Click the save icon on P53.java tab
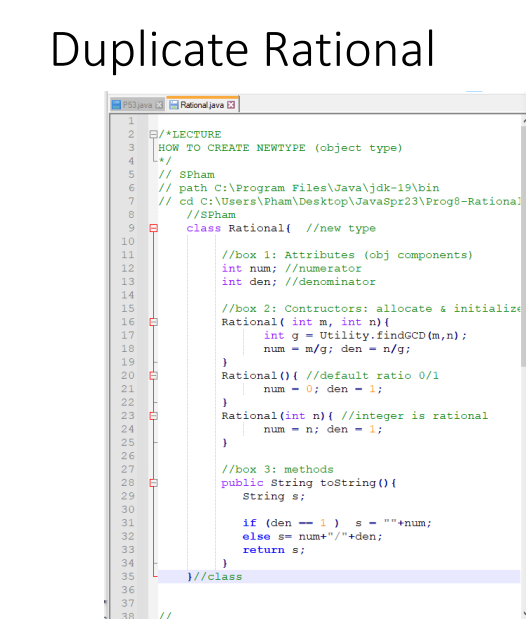This screenshot has height=619, width=526. (x=116, y=105)
